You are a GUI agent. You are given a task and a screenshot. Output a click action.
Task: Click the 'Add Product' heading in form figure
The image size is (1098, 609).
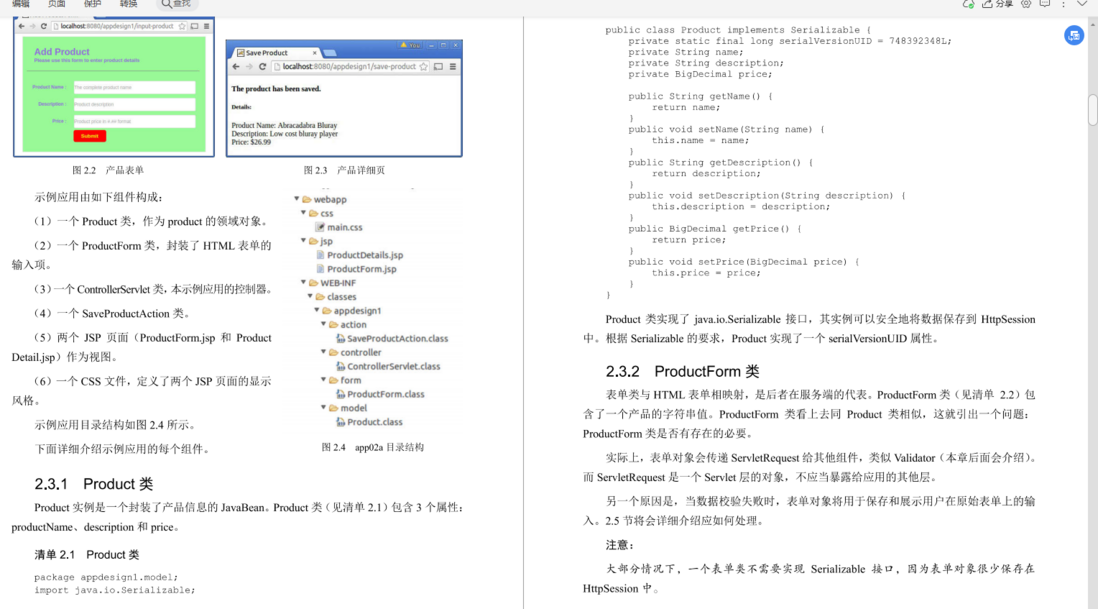click(x=62, y=52)
